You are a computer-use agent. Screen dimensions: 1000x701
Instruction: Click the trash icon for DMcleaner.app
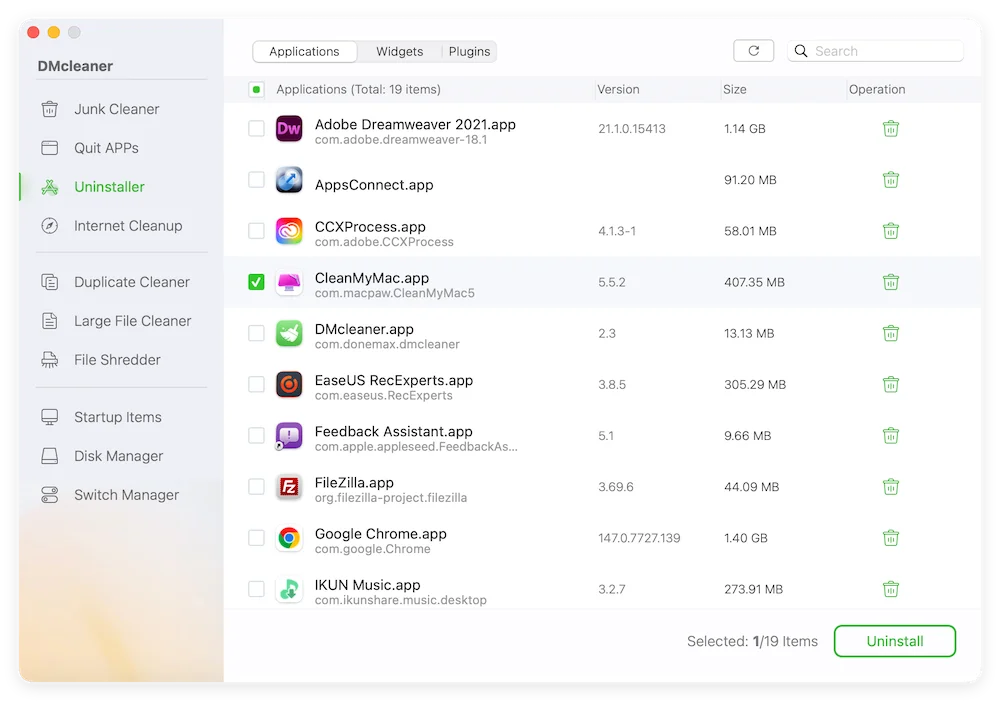[891, 333]
